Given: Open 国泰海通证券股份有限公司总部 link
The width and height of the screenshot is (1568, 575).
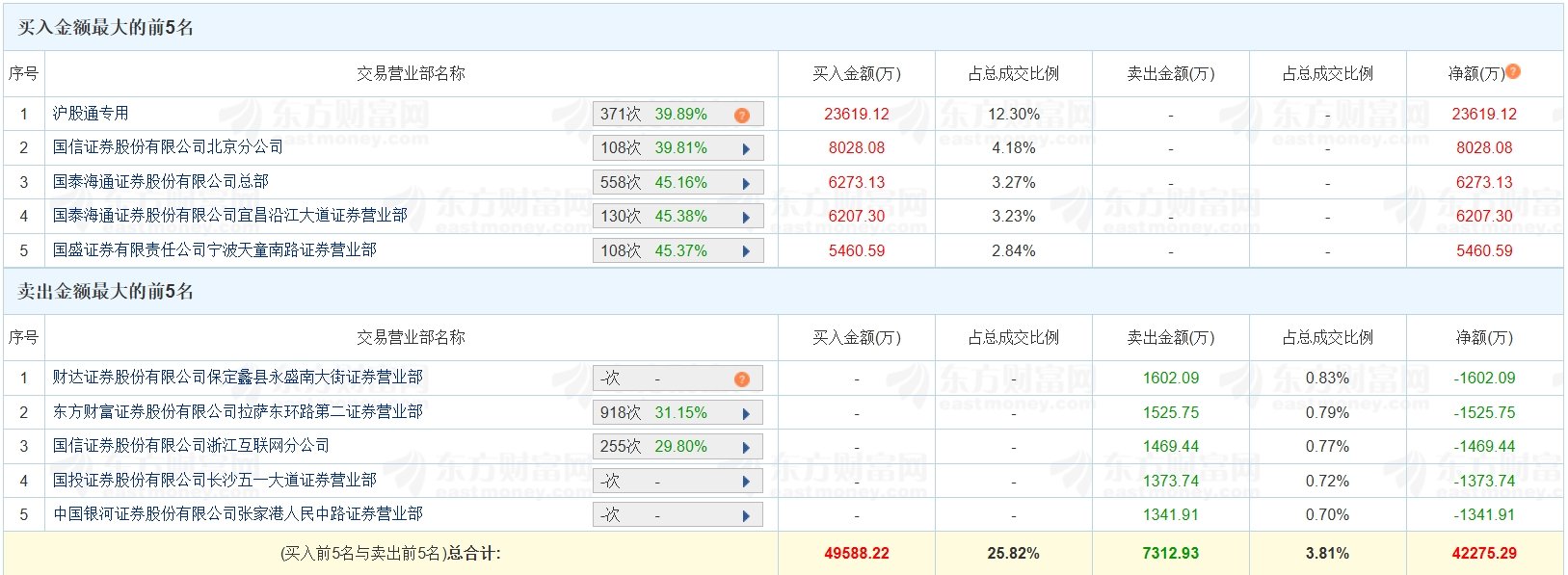Looking at the screenshot, I should pos(160,181).
